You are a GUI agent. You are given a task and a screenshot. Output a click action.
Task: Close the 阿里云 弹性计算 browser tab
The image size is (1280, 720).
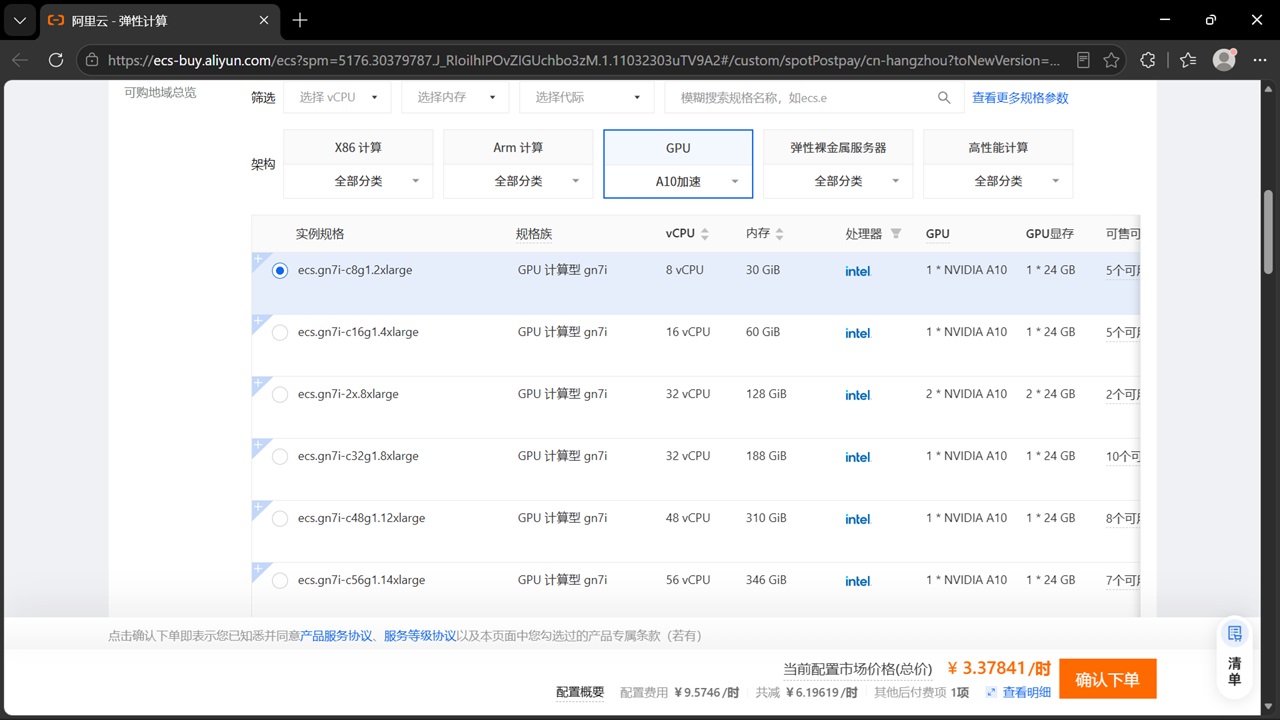pos(264,20)
